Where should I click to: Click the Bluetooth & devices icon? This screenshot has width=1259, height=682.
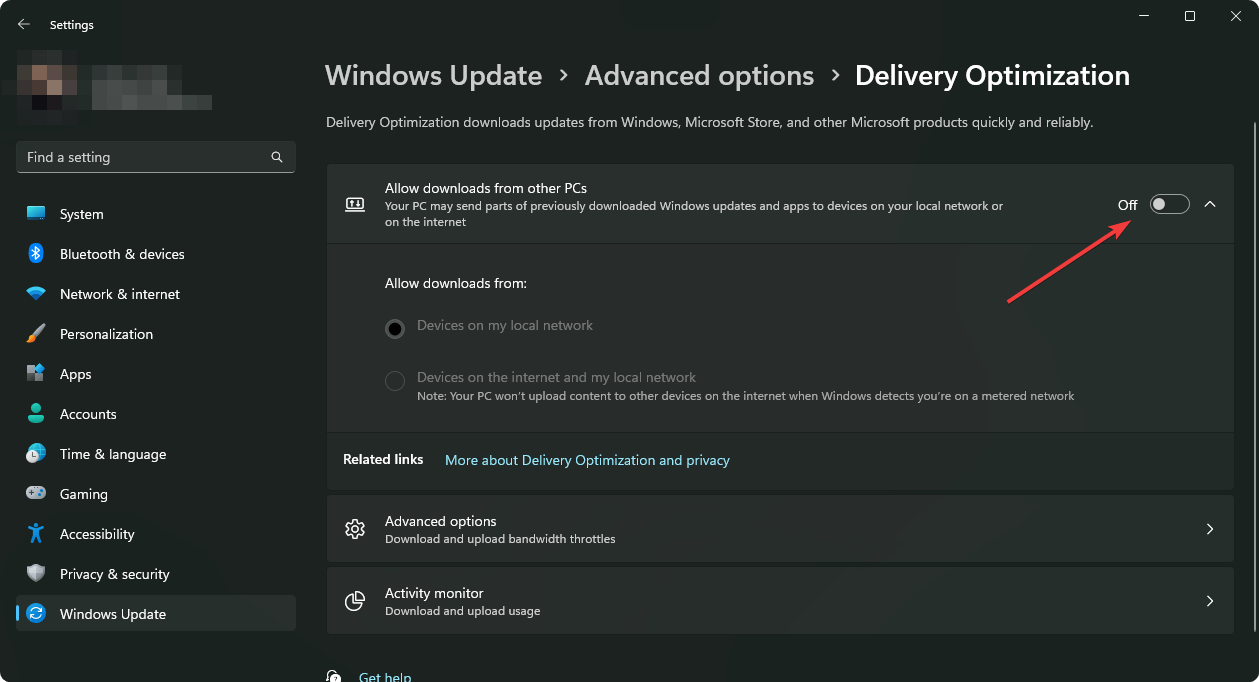pos(36,254)
